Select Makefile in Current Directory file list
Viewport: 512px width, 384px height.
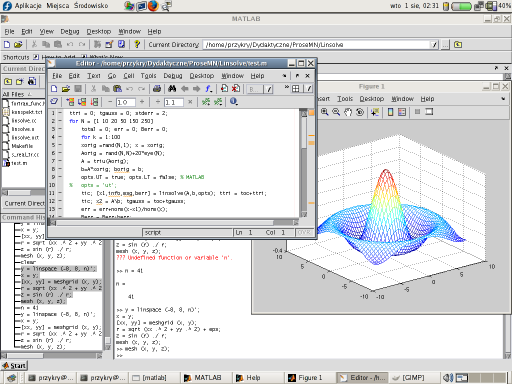click(22, 146)
